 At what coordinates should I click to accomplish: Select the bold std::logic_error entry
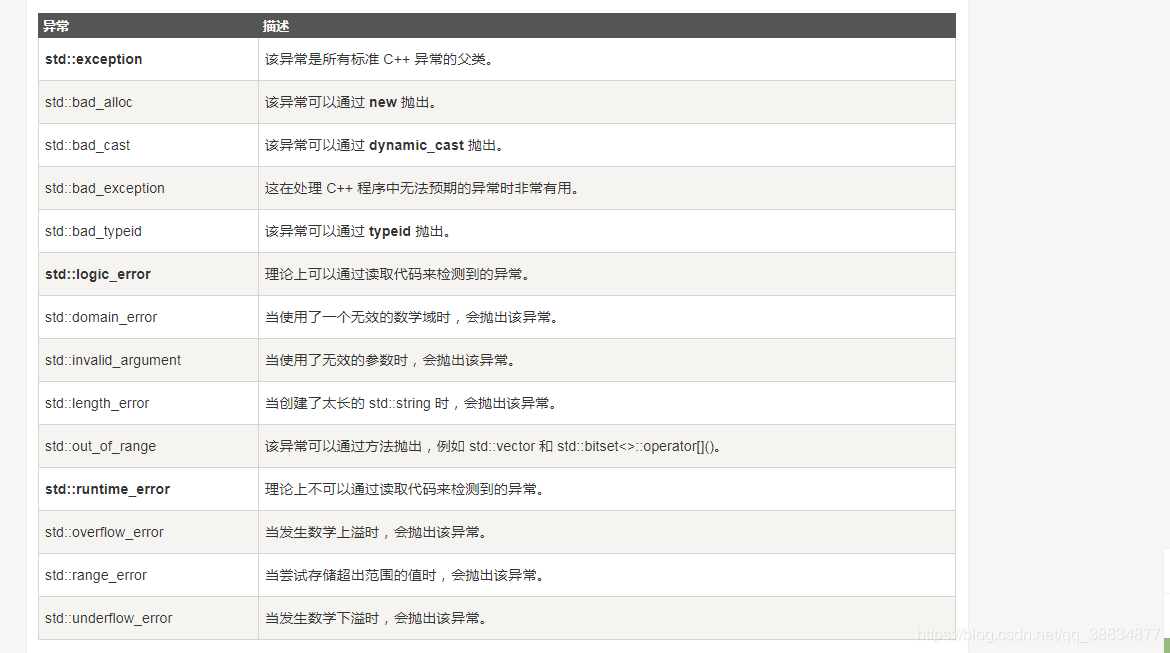tap(96, 274)
